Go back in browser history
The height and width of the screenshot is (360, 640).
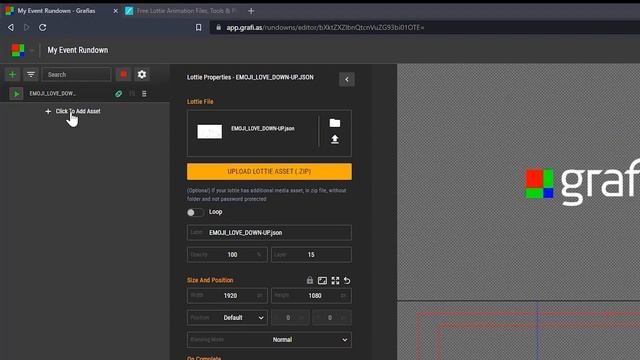(11, 27)
